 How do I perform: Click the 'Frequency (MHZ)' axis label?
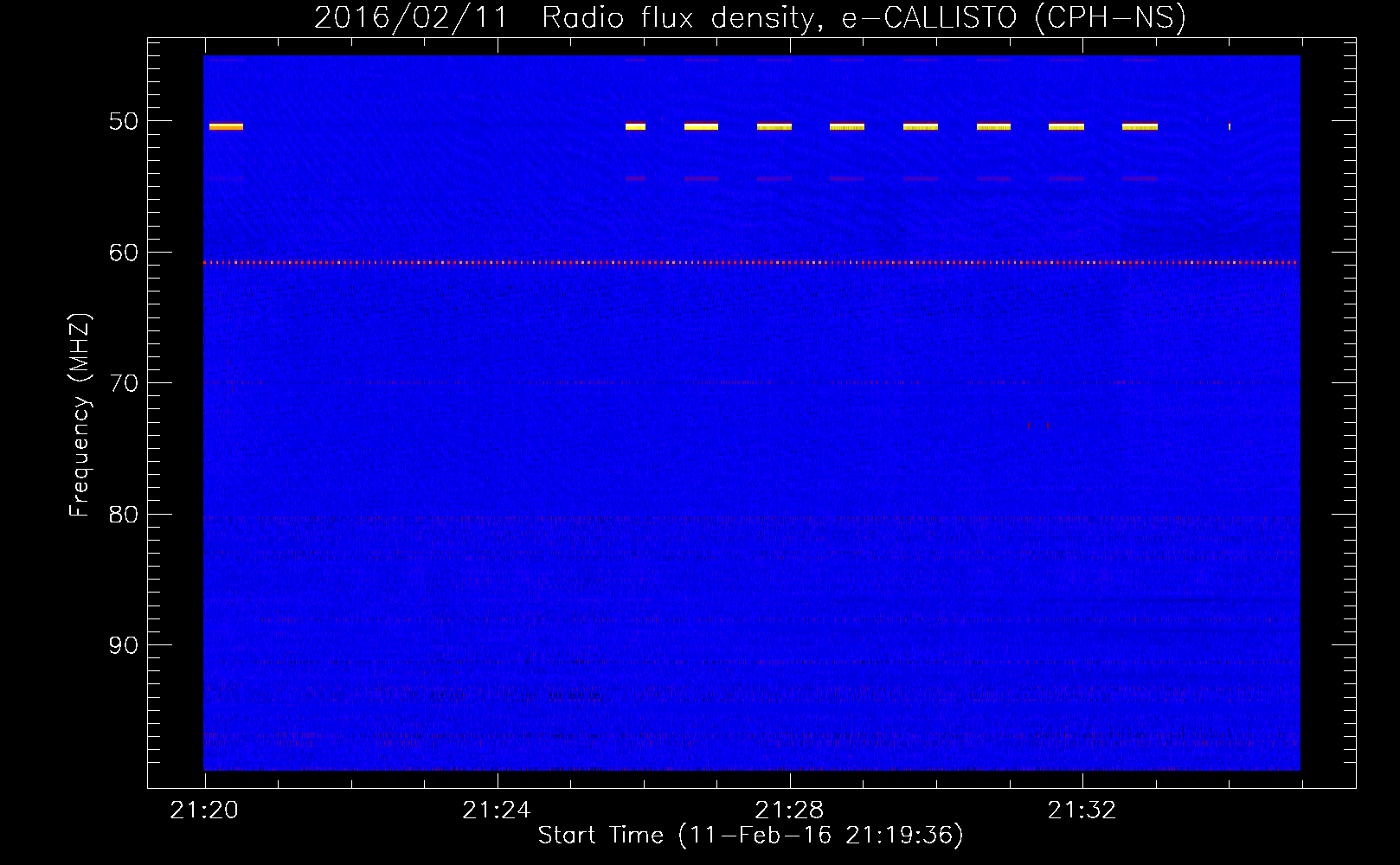pos(80,415)
